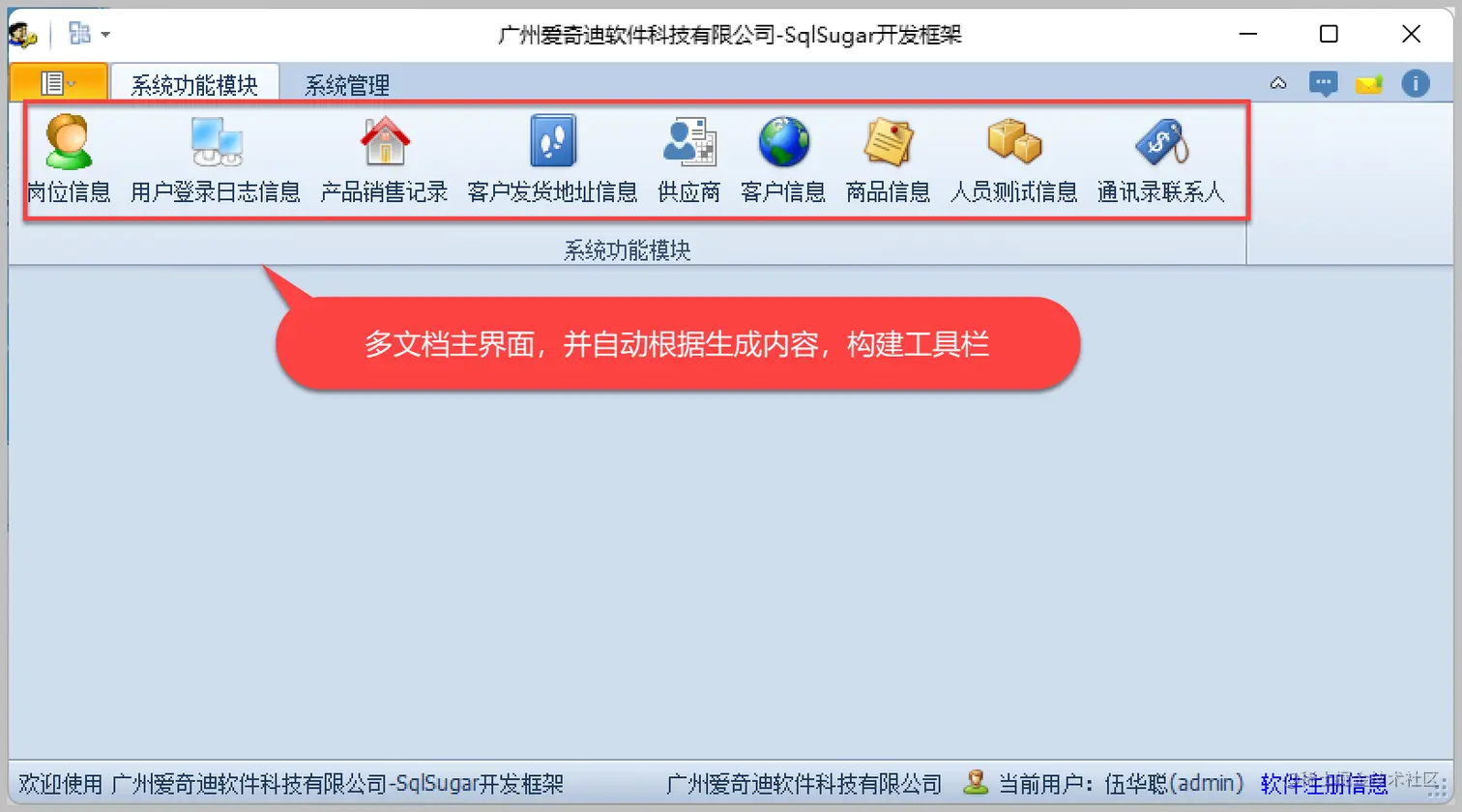Open the 客户信息 globe module
1462x812 pixels.
point(783,159)
